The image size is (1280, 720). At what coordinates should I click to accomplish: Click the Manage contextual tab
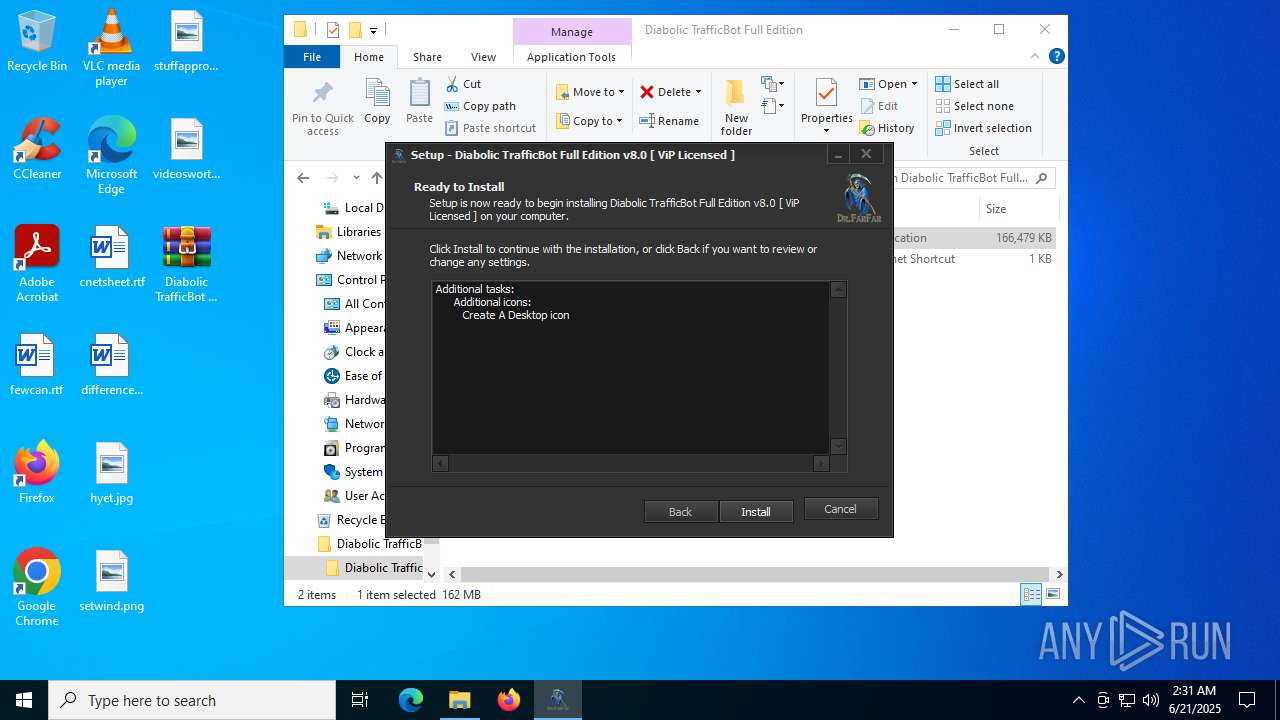tap(572, 32)
